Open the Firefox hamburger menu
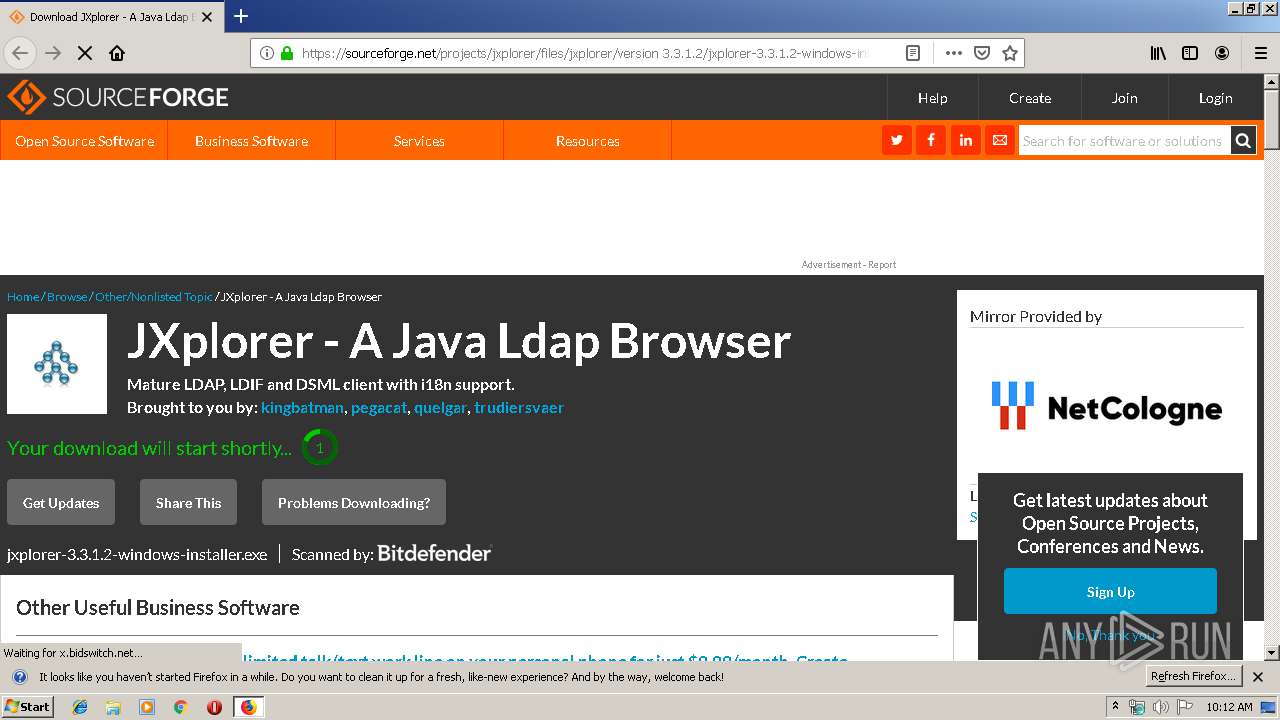 (1261, 53)
